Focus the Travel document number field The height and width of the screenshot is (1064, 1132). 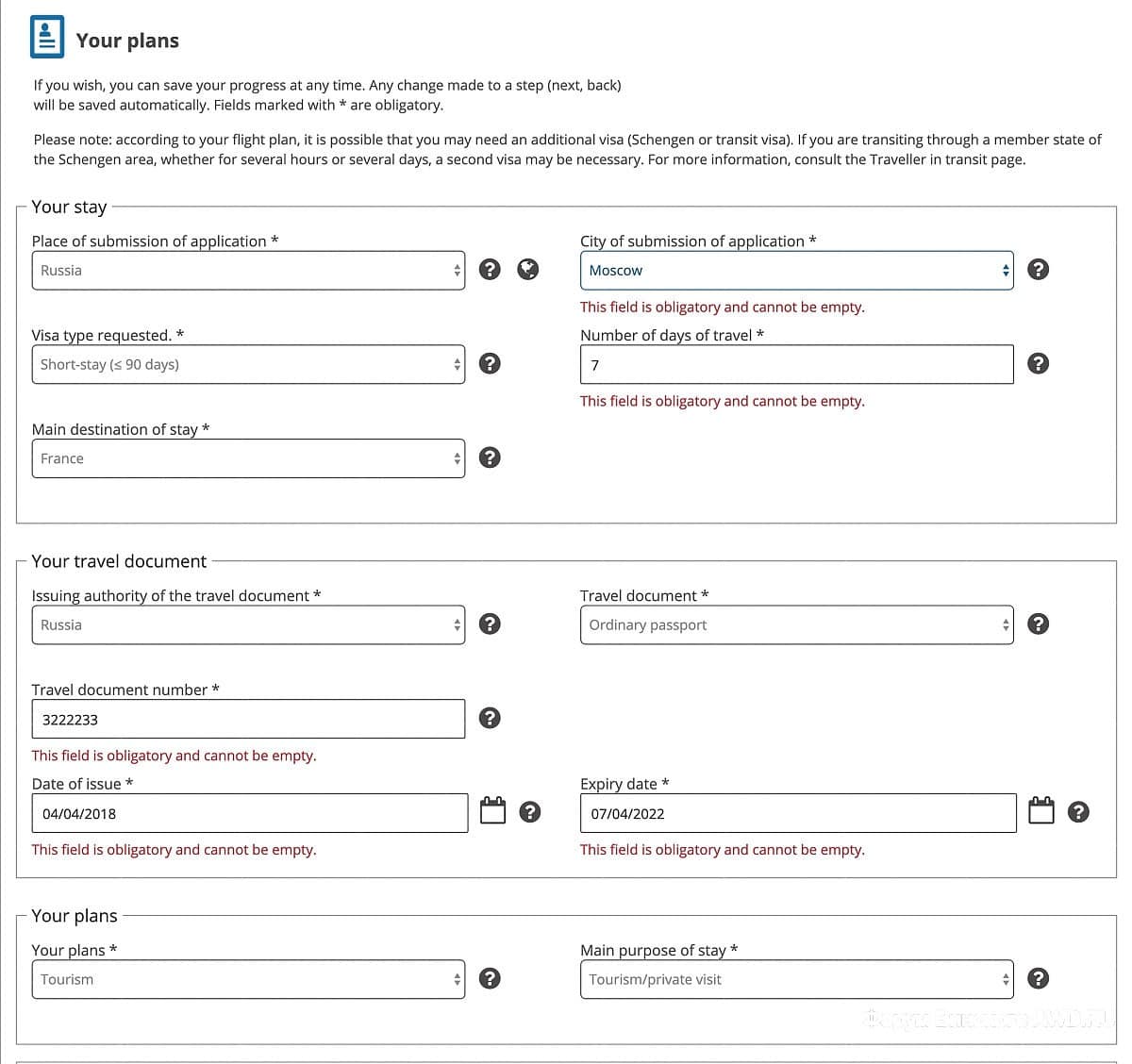click(x=248, y=720)
